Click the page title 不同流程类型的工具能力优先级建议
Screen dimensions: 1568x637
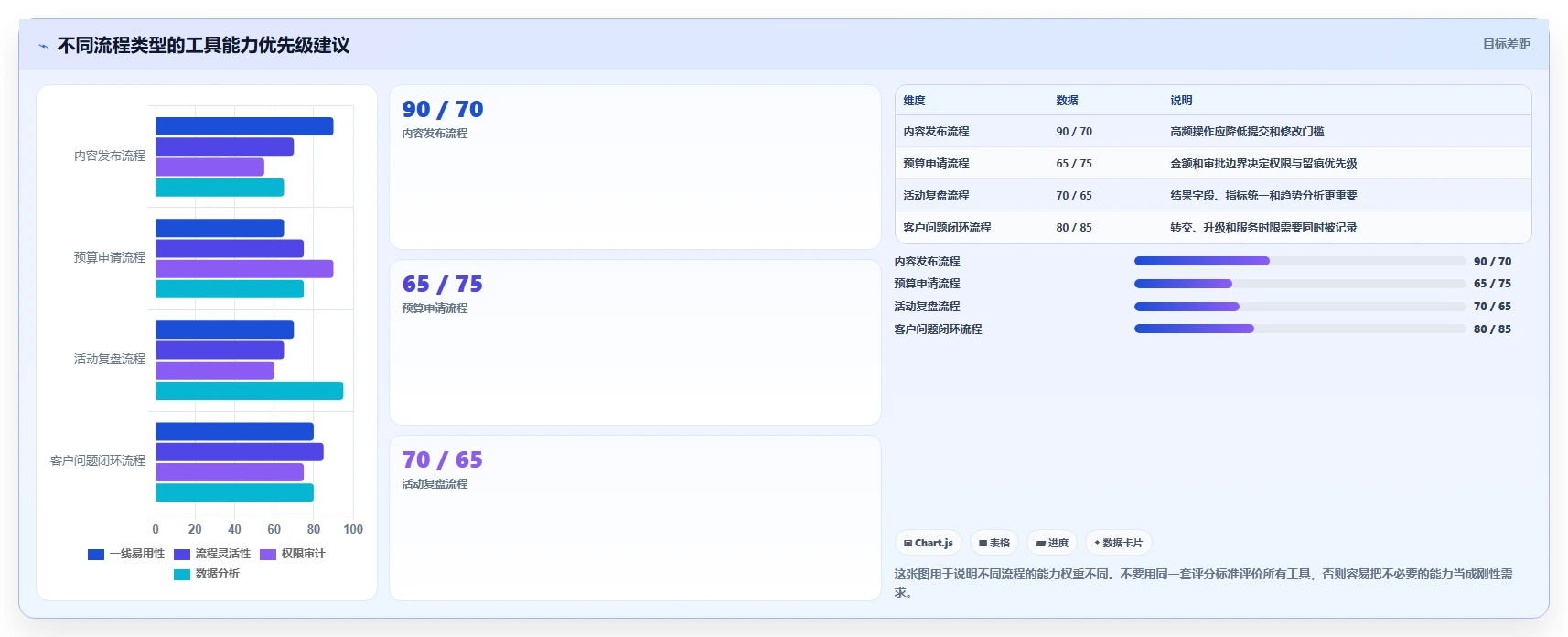pyautogui.click(x=203, y=46)
